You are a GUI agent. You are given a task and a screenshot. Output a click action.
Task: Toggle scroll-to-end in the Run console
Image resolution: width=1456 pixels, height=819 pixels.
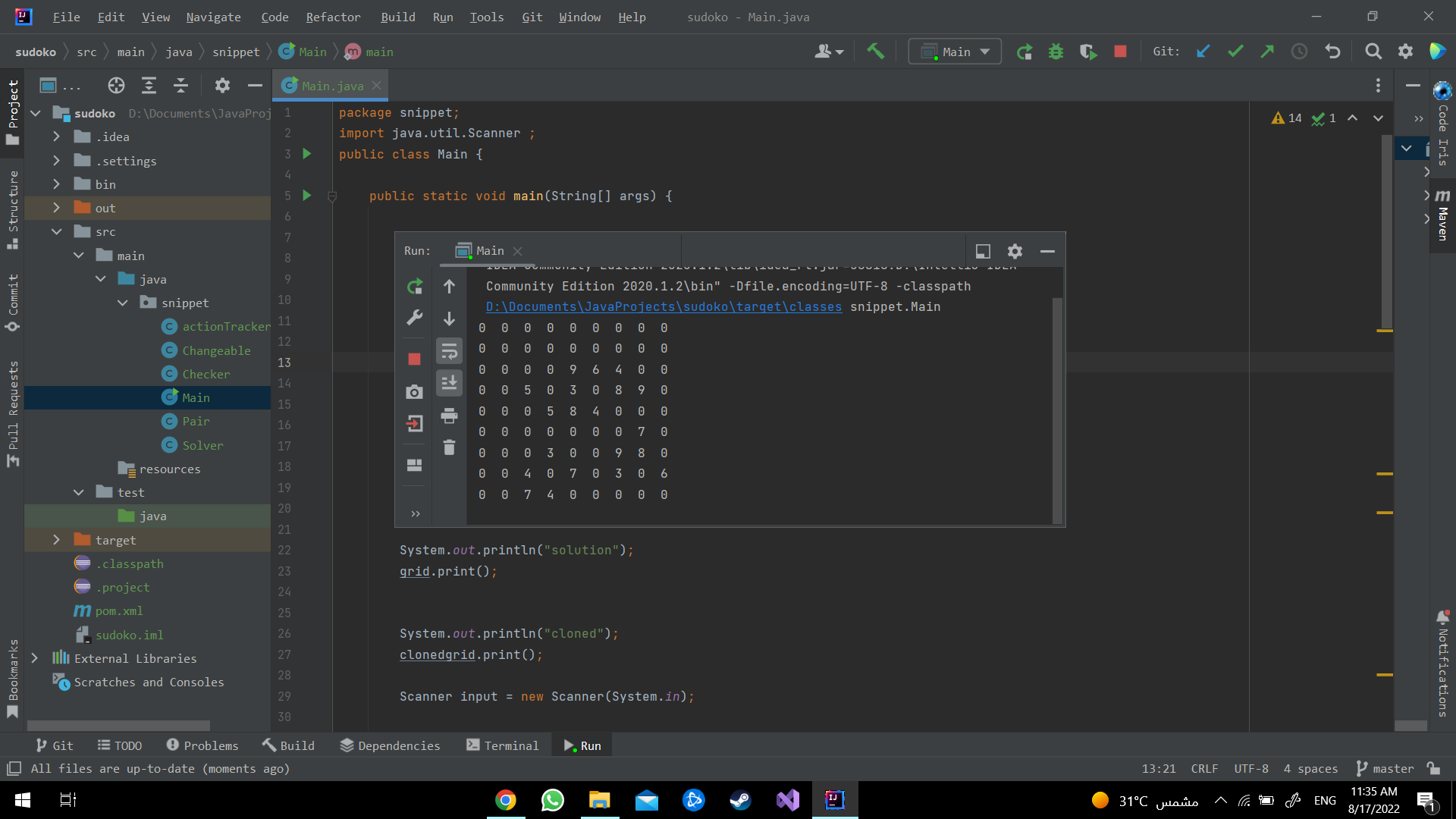[x=449, y=383]
